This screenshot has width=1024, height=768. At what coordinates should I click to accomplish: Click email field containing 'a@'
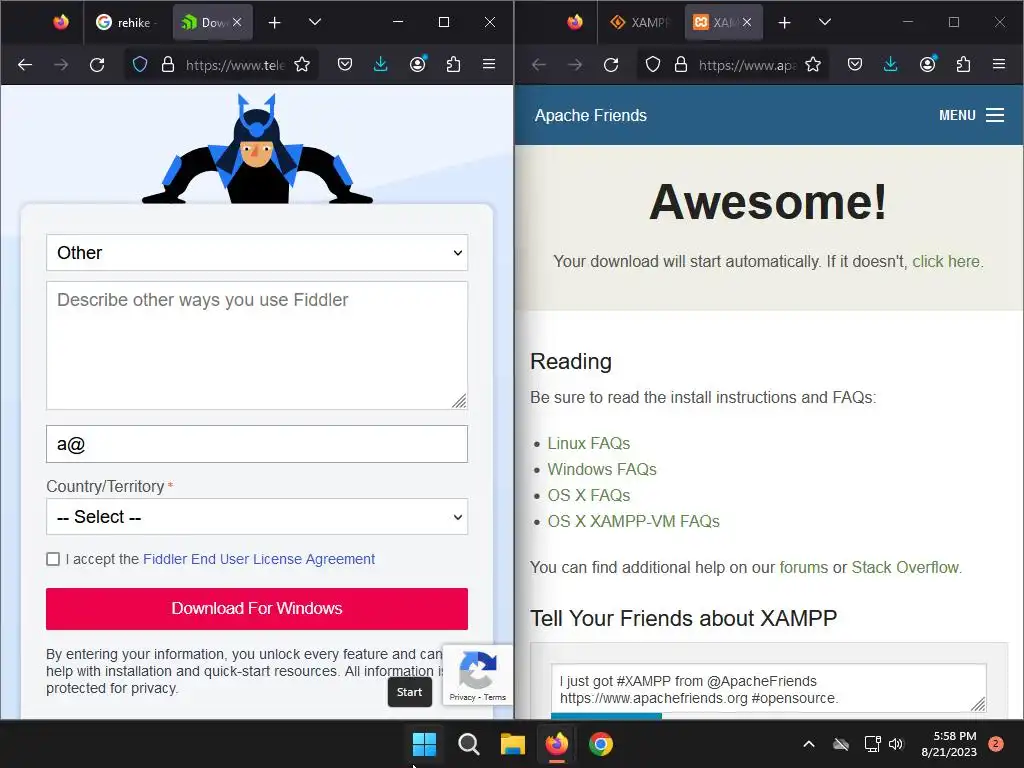(x=257, y=444)
